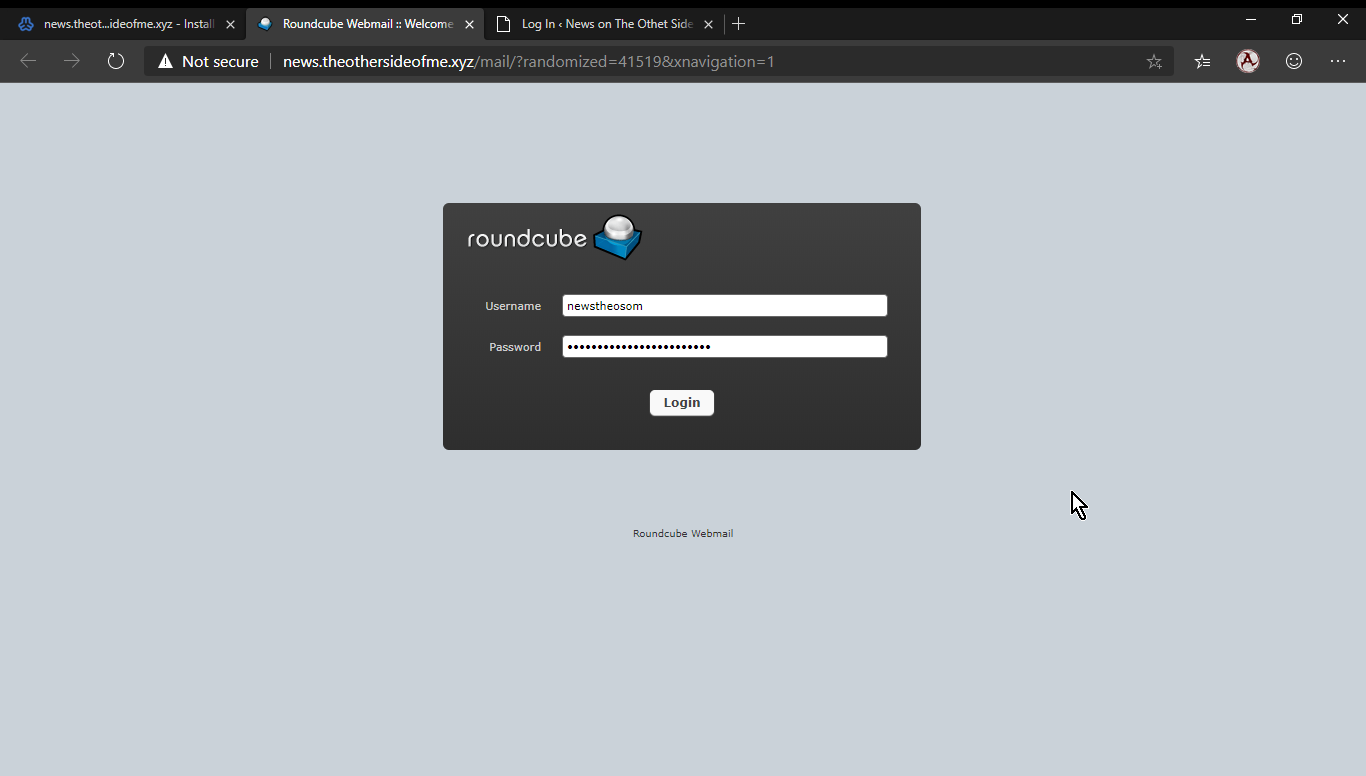1366x776 pixels.
Task: Open the user profile avatar
Action: [1247, 61]
